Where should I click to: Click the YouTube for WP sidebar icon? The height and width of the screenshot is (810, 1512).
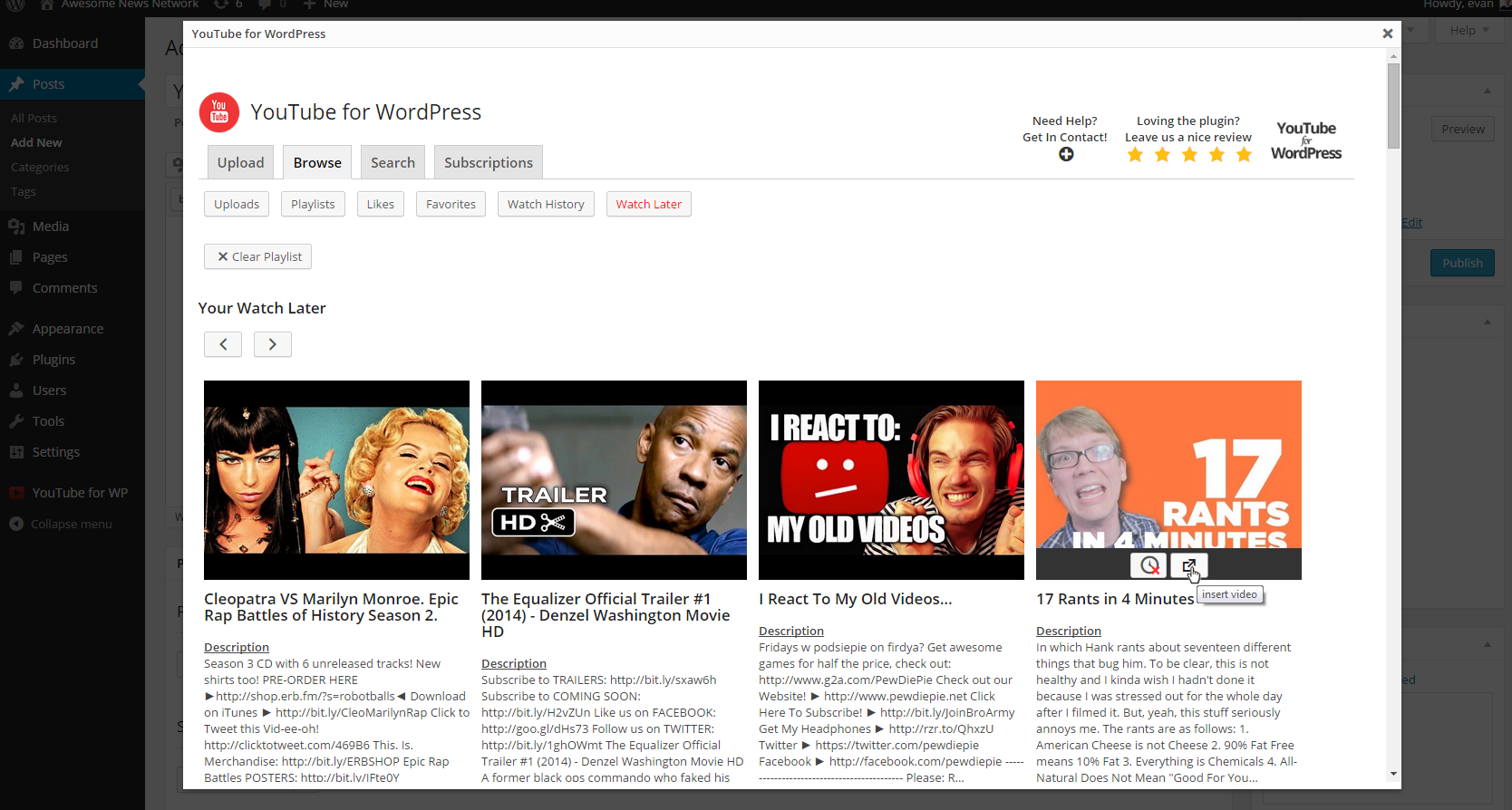[16, 493]
